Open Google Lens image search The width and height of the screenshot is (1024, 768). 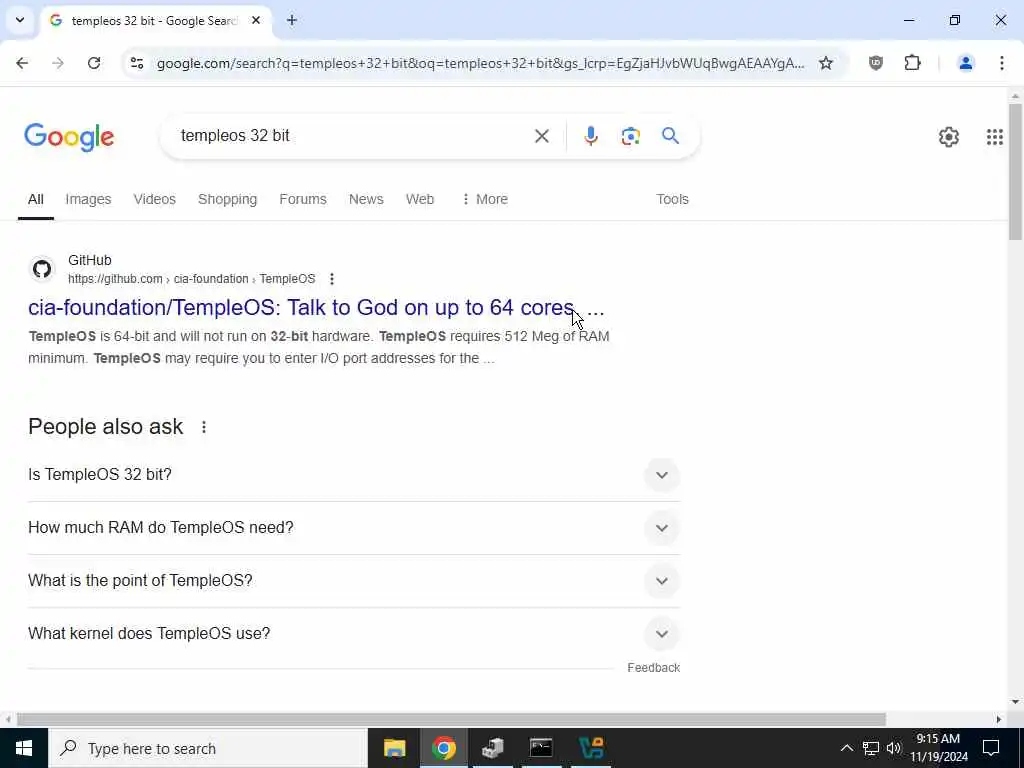(630, 136)
